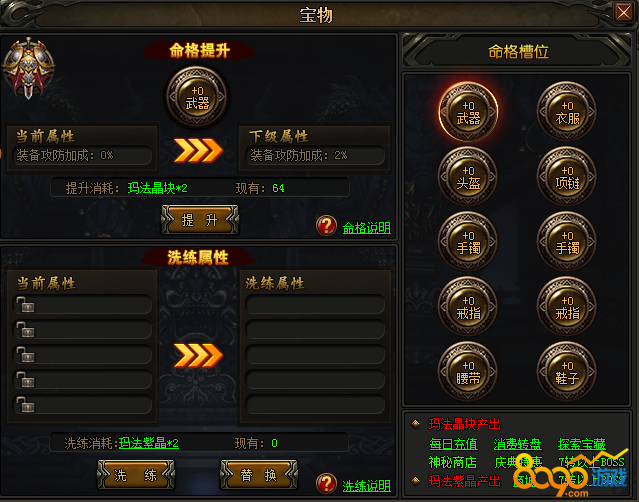
Task: Toggle the fifth attribute lock in 当前属性
Action: 25,405
